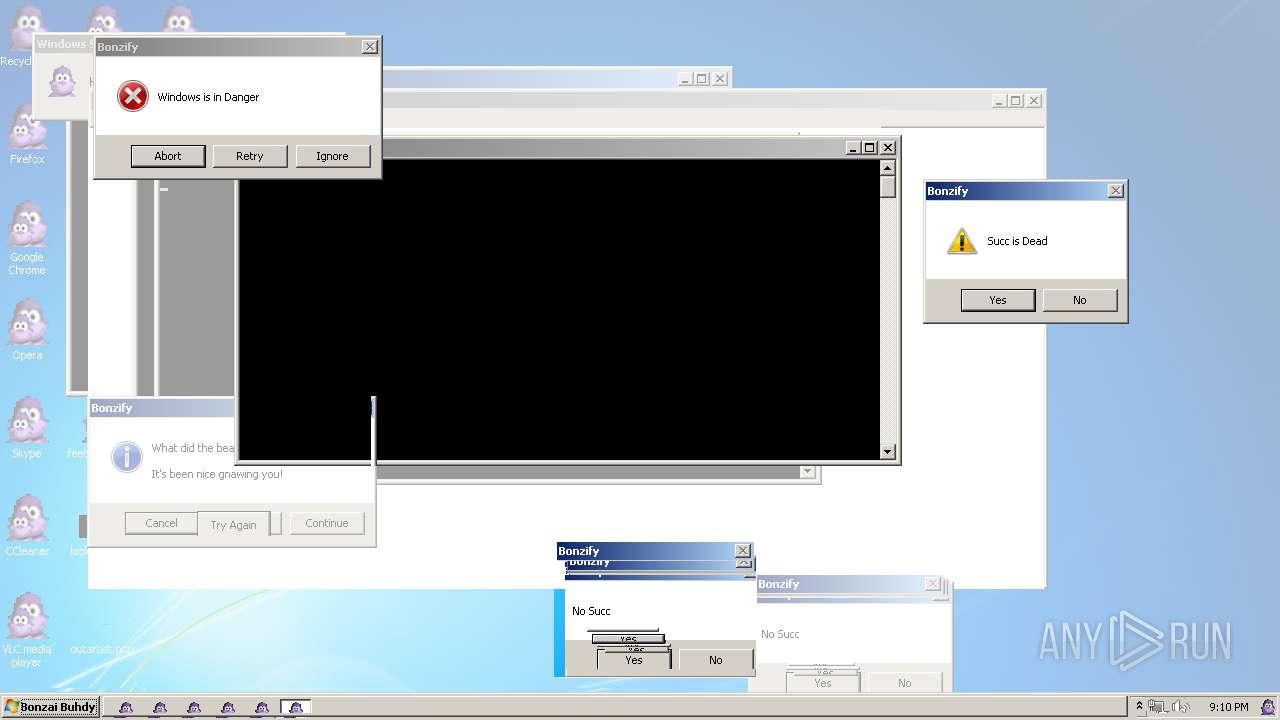The image size is (1280, 720).
Task: Click the 9:10 PM taskbar clock
Action: click(1228, 707)
